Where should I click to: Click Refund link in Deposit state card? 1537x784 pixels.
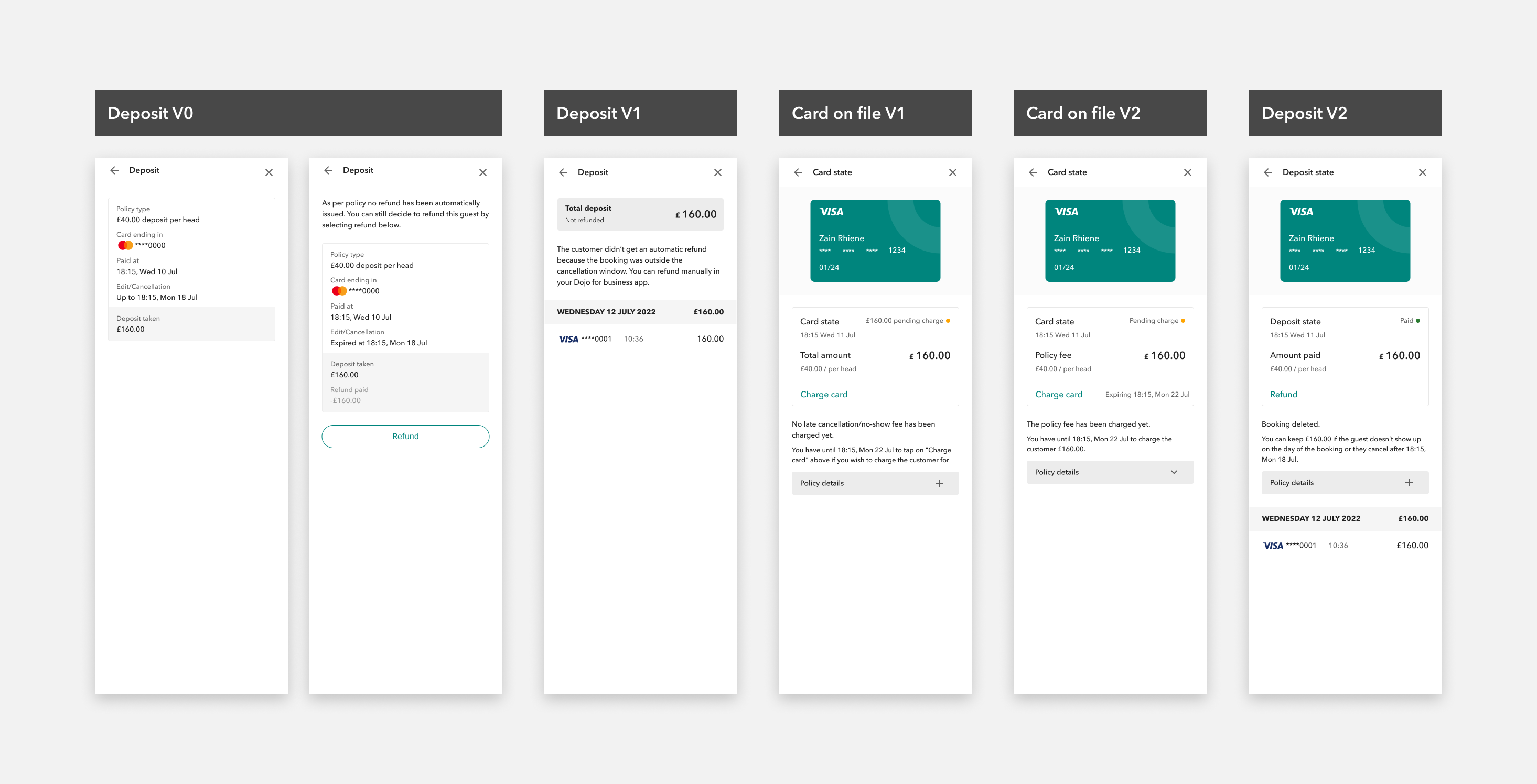pos(1283,394)
